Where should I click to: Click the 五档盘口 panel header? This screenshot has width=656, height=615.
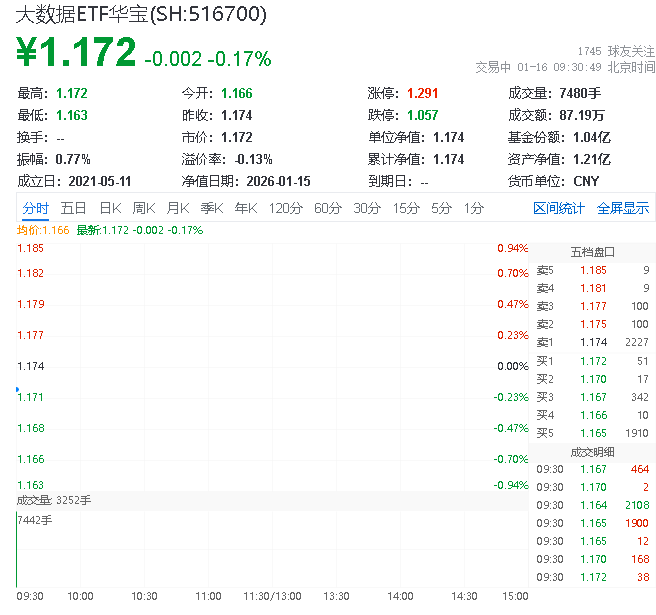[x=592, y=252]
